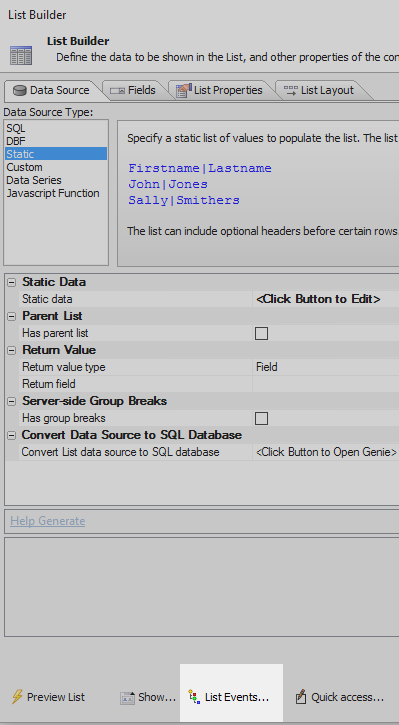Click Convert Data Source to SQL Database heading
This screenshot has height=725, width=399.
(132, 435)
